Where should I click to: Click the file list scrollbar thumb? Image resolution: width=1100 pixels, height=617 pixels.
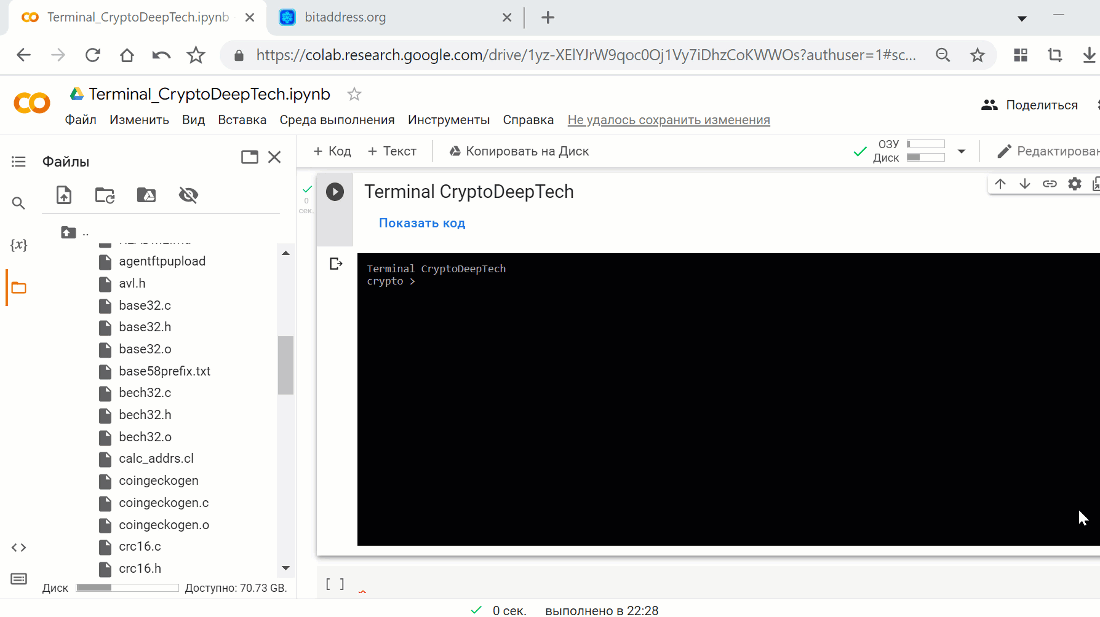(x=286, y=365)
